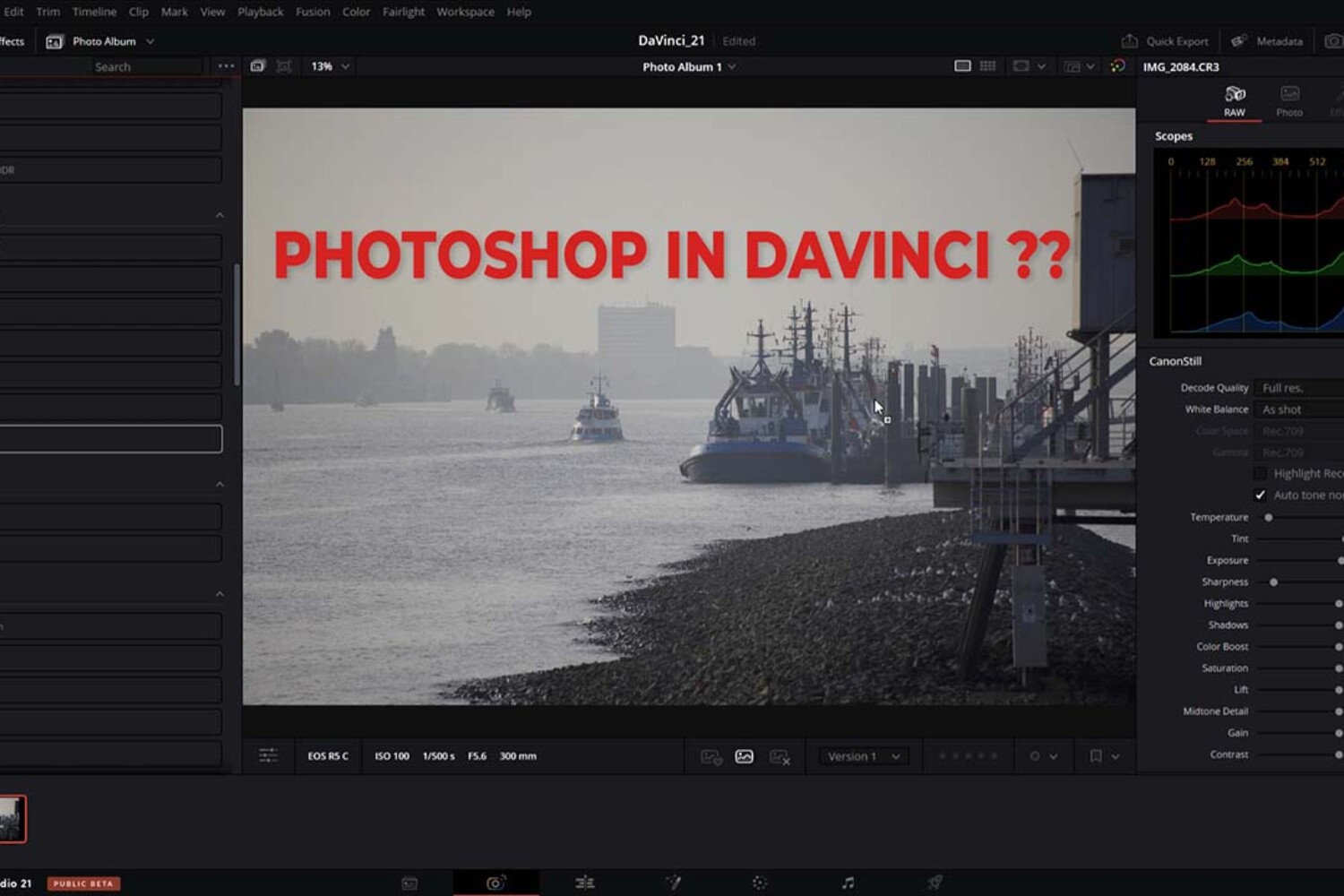Click the Sharpness slider handle
The width and height of the screenshot is (1344, 896).
coord(1273,582)
